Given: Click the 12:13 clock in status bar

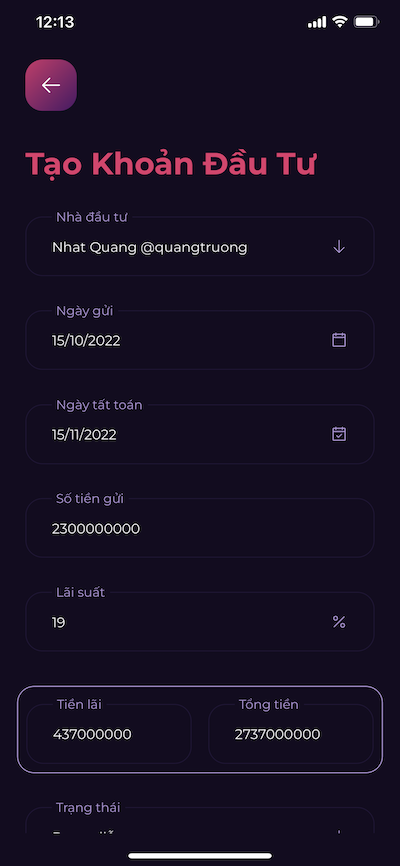Looking at the screenshot, I should [55, 22].
